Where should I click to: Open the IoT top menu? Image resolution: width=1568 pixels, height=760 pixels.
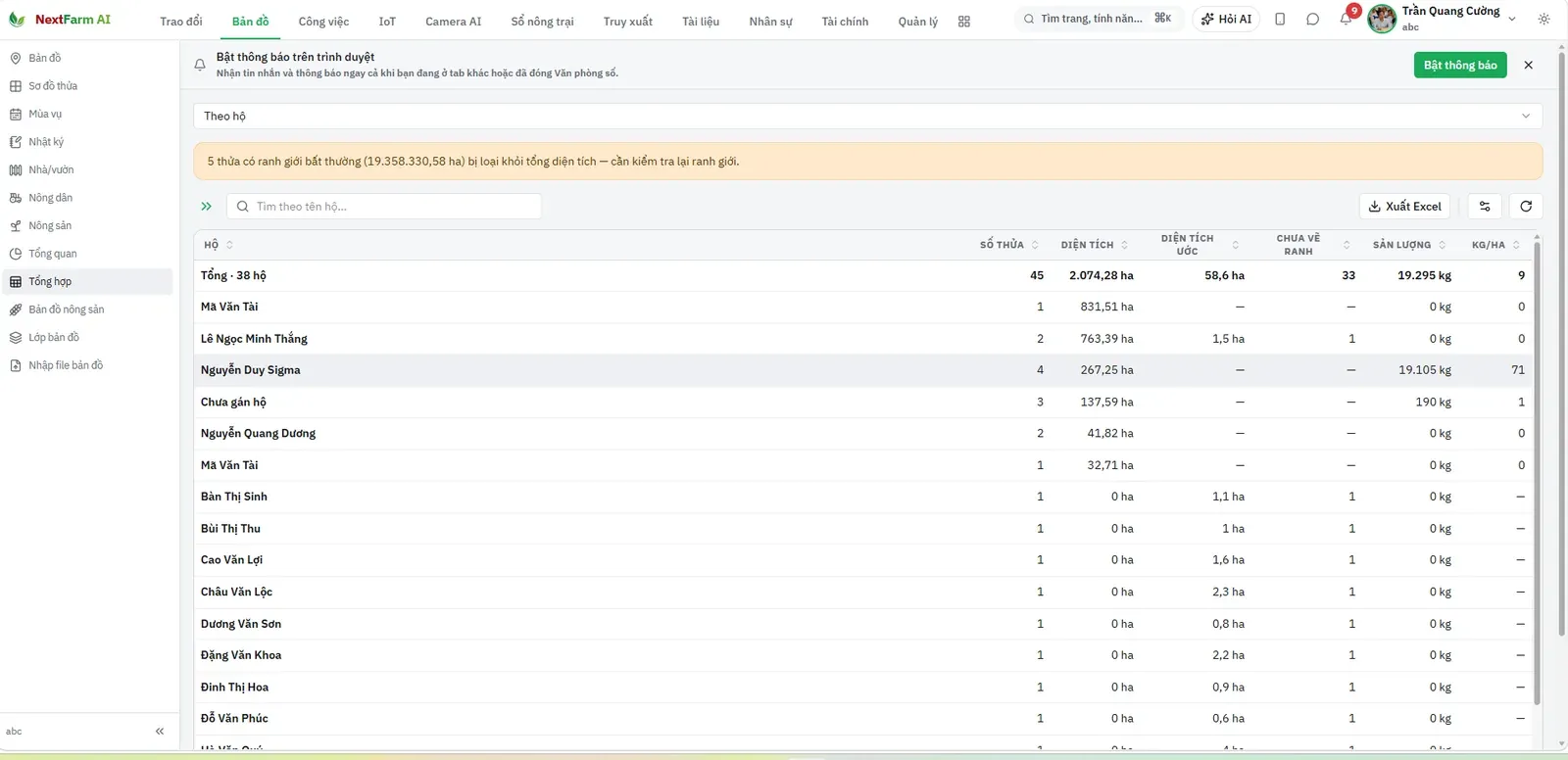[387, 22]
